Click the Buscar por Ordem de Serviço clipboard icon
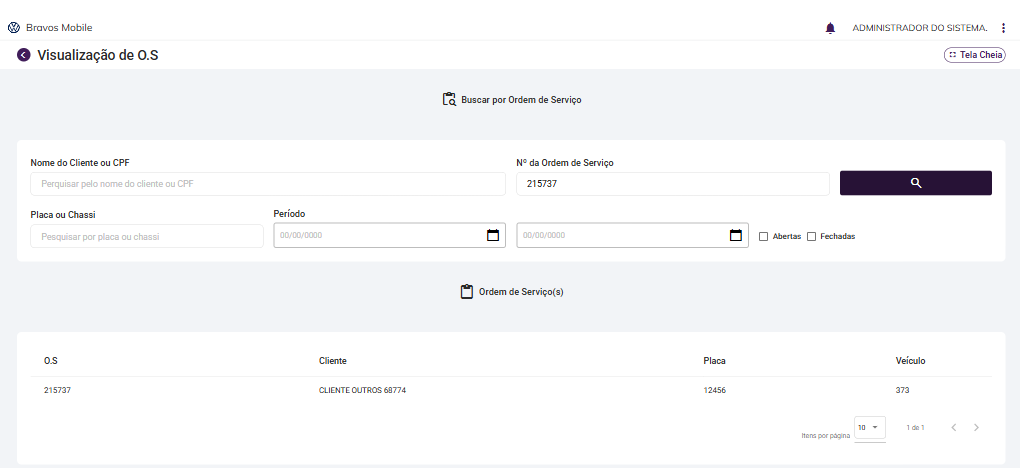Viewport: 1020px width, 468px height. (x=450, y=100)
